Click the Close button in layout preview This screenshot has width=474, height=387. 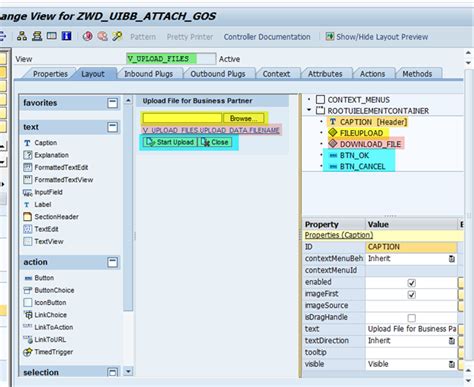click(215, 142)
